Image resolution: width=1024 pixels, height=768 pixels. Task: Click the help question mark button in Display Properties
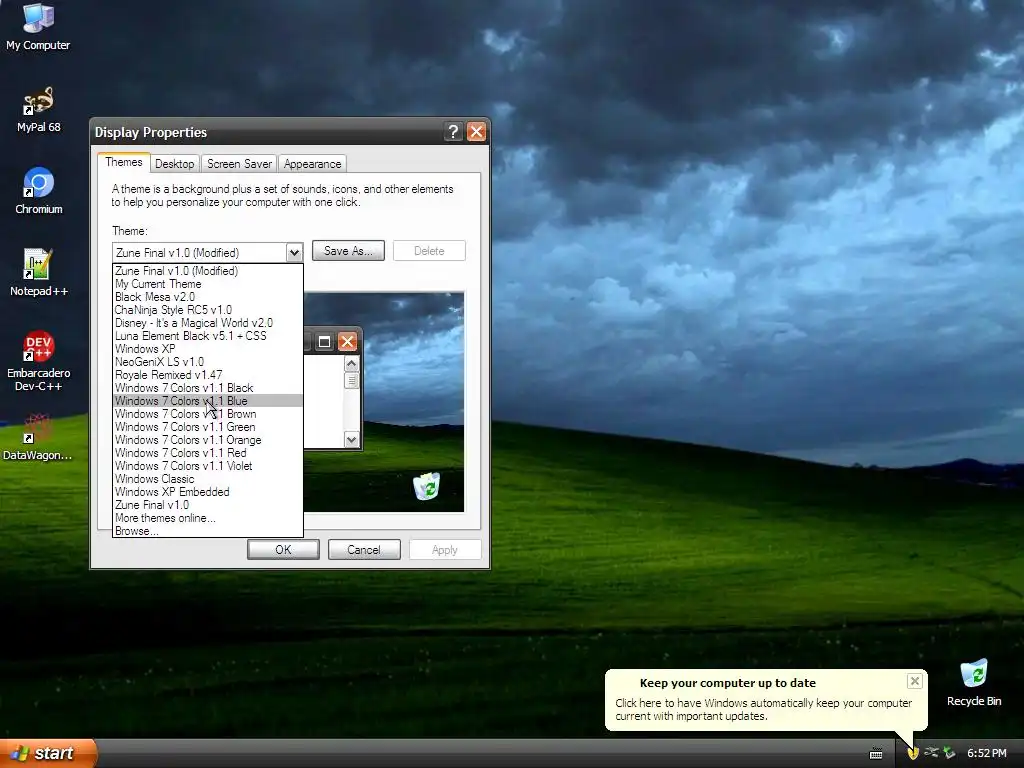click(453, 132)
